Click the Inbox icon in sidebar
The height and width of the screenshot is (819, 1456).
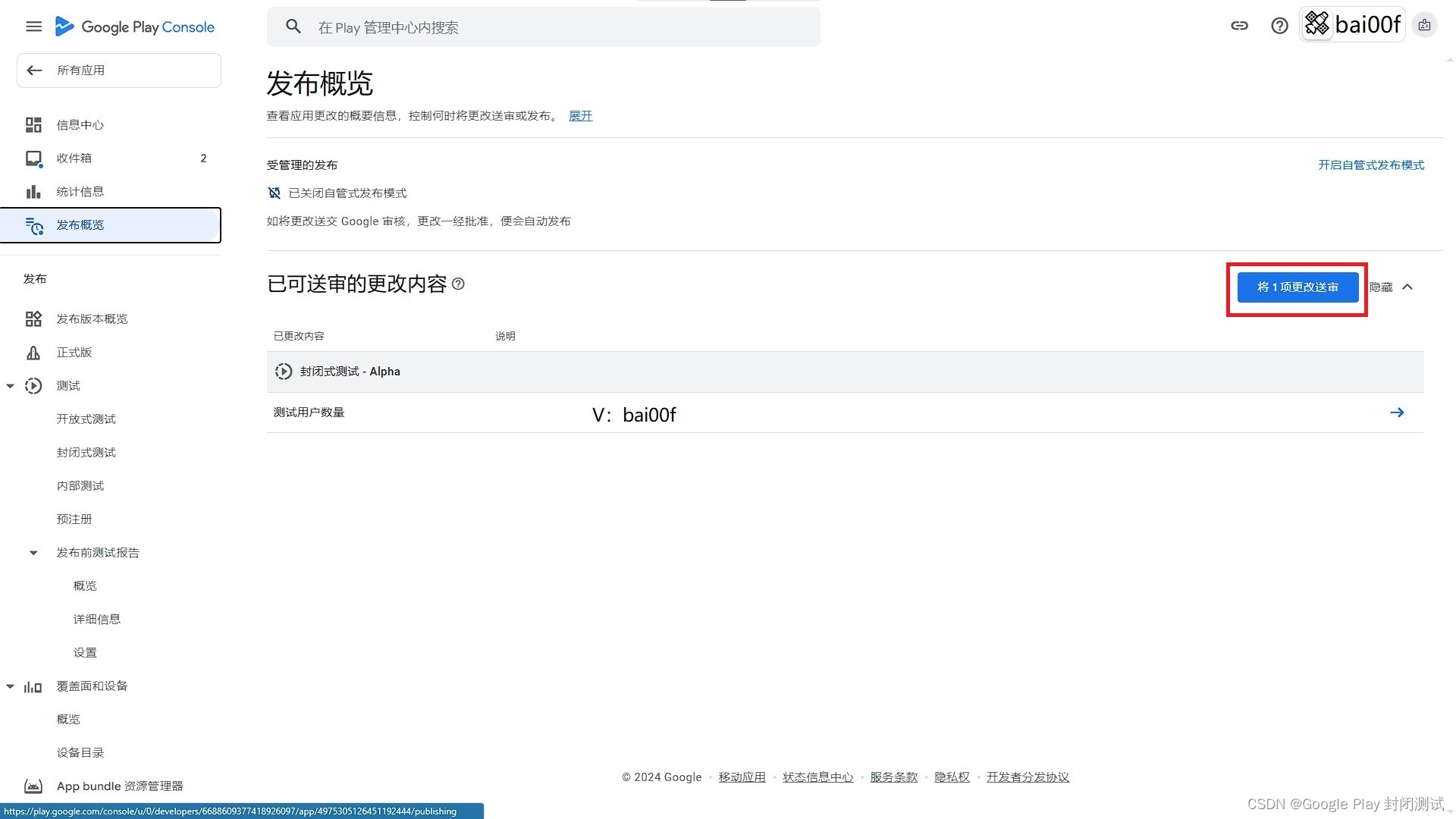click(x=33, y=158)
